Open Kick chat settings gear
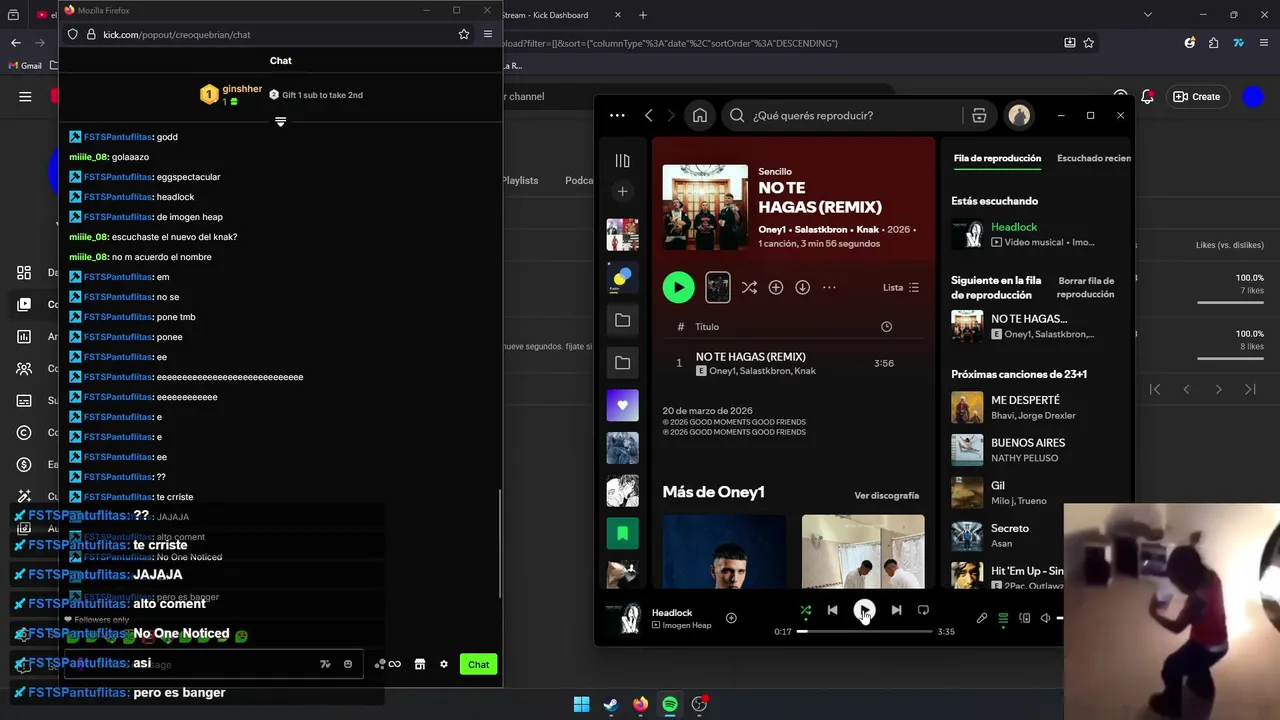The height and width of the screenshot is (720, 1280). coord(444,664)
